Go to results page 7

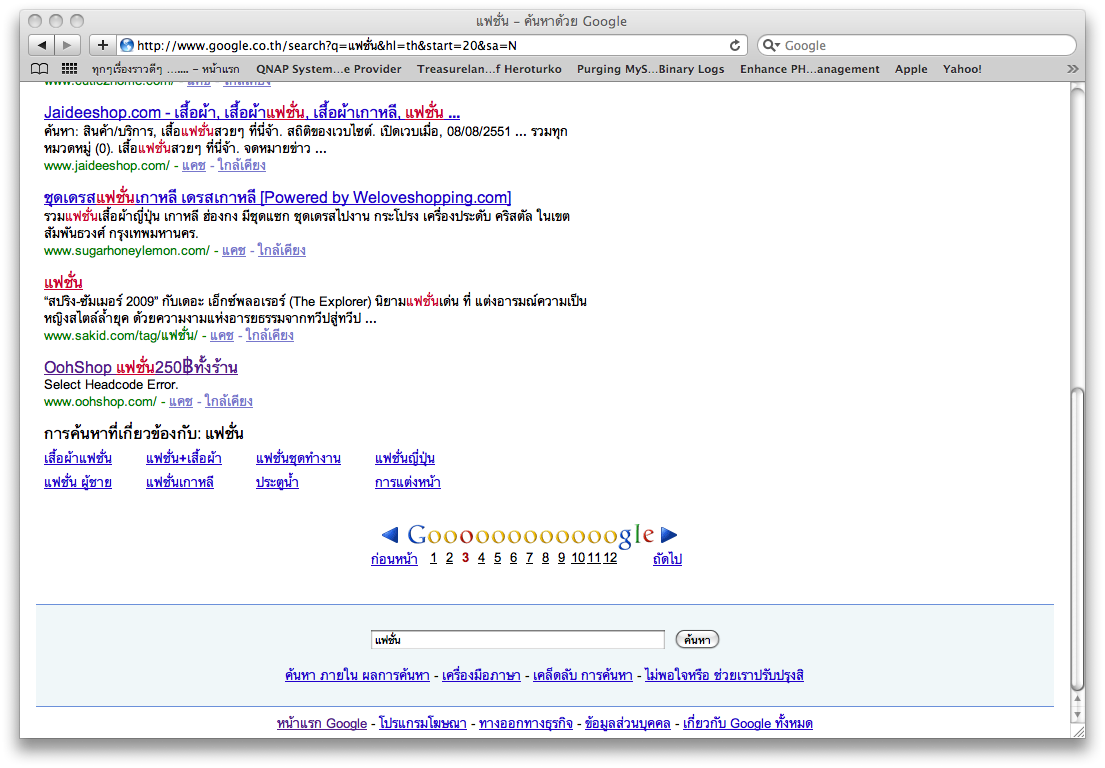pos(529,558)
